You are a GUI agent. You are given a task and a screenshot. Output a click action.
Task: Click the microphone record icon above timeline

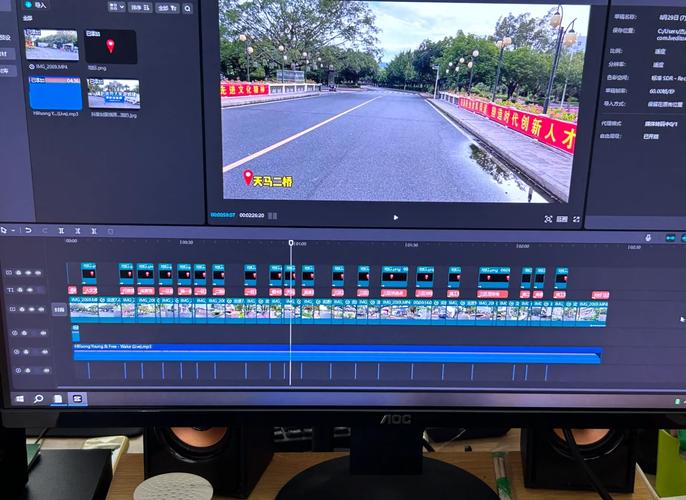[647, 237]
